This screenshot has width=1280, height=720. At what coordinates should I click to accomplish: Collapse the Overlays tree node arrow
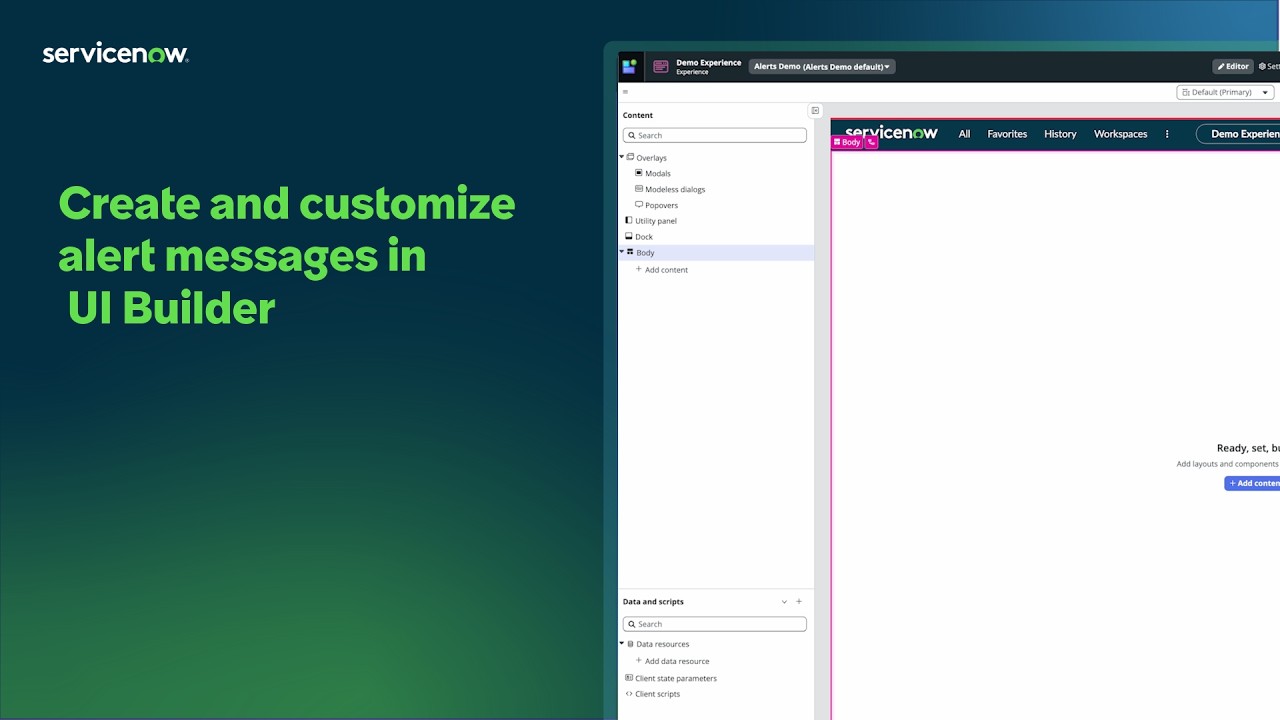(622, 157)
